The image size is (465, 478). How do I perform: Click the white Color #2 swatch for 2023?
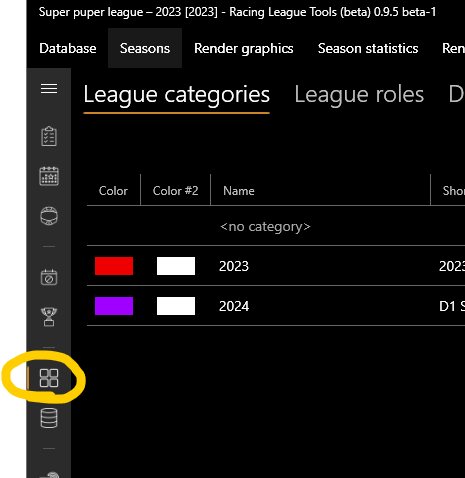coord(176,266)
